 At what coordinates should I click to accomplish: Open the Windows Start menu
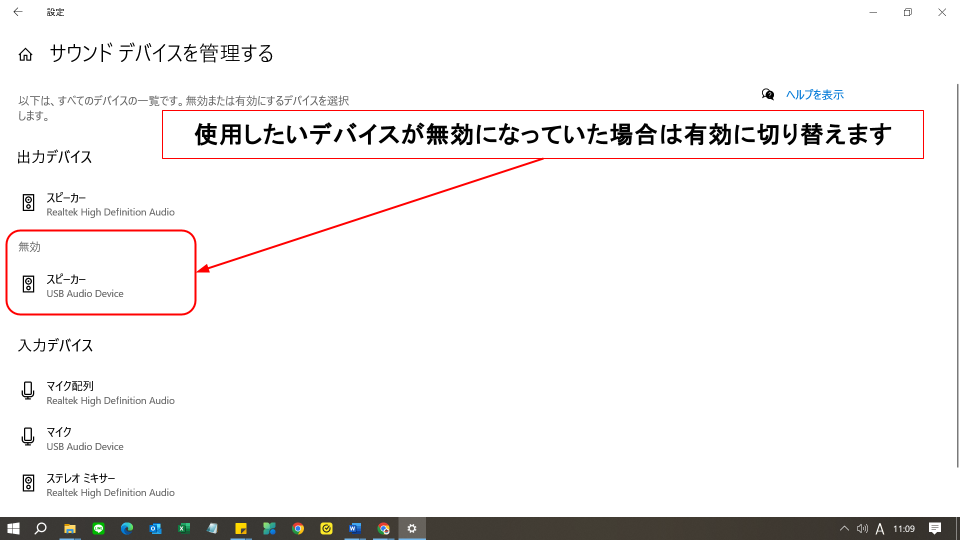tap(14, 528)
